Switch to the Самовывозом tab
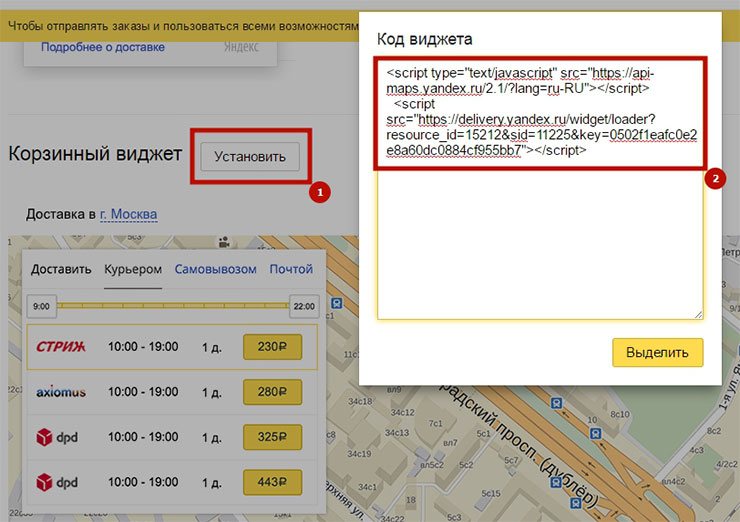 216,269
